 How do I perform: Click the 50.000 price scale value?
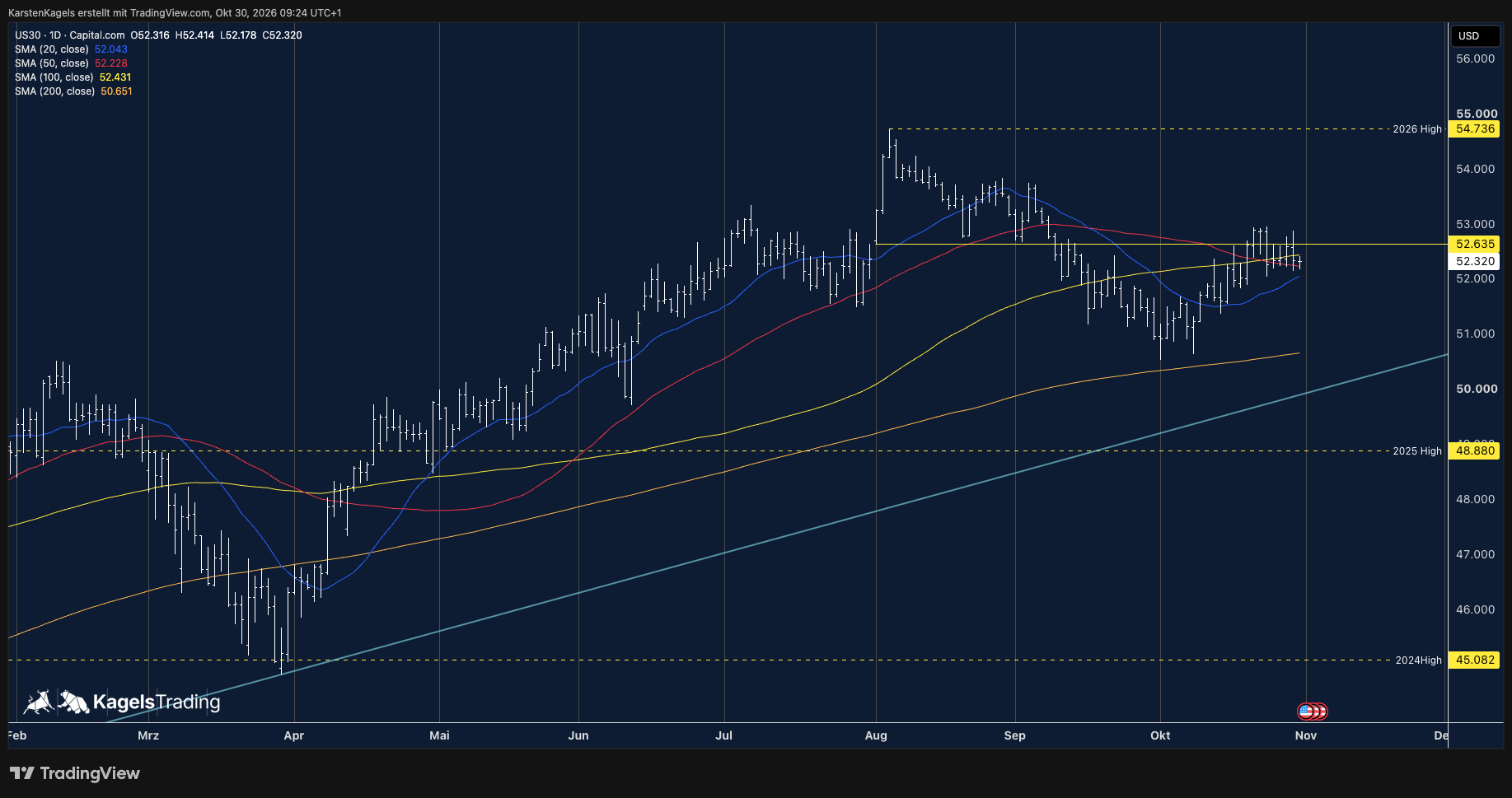pos(1477,389)
